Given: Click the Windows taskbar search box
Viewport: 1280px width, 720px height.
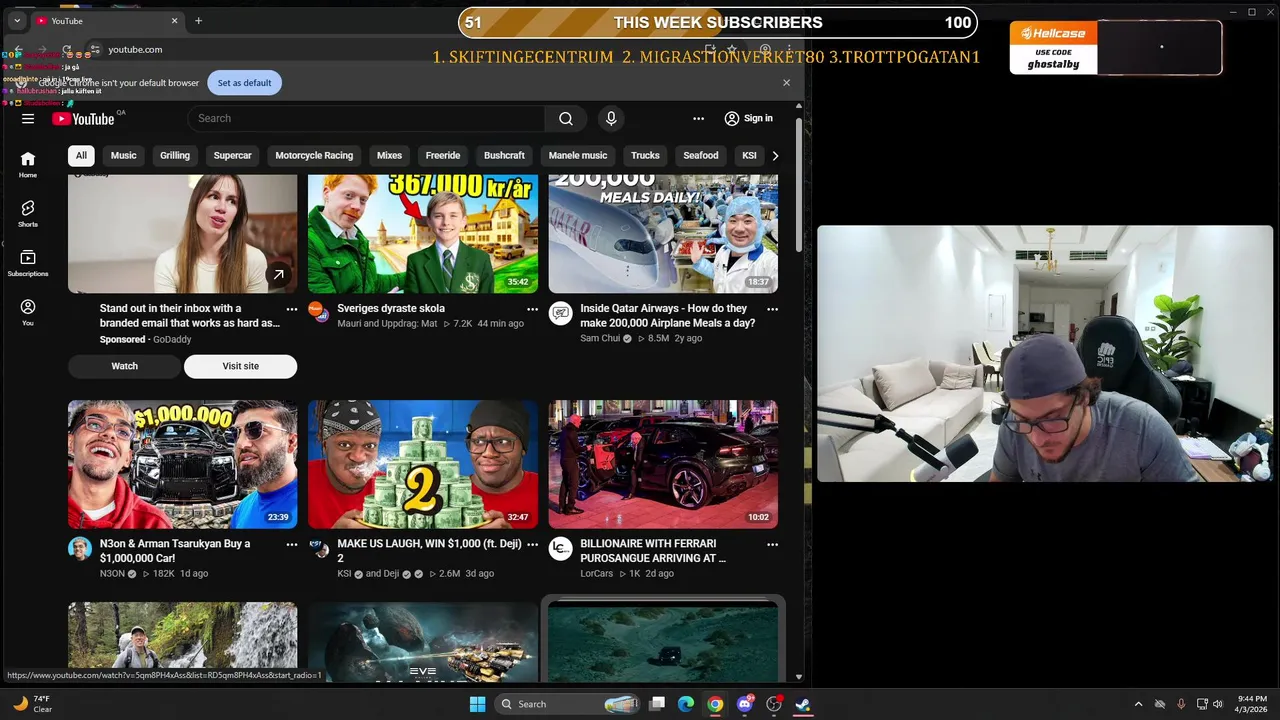Looking at the screenshot, I should pyautogui.click(x=567, y=704).
